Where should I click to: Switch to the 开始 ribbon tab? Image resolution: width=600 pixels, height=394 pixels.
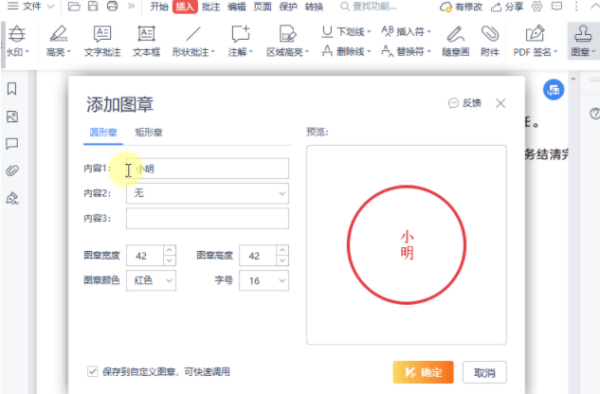159,7
